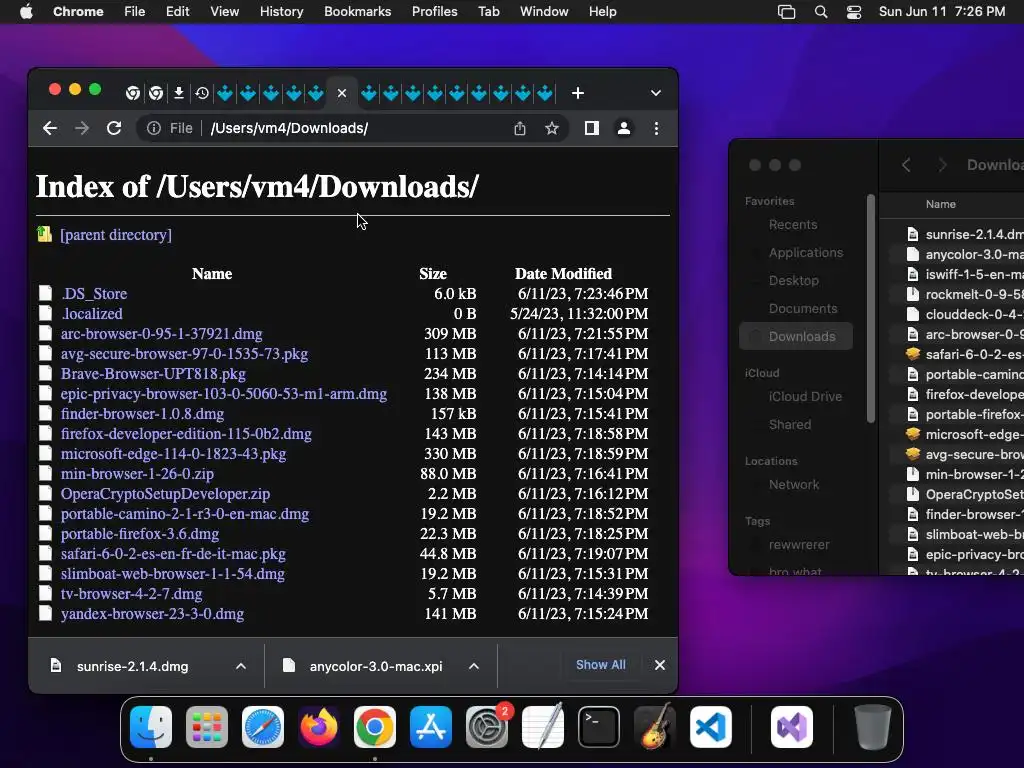The height and width of the screenshot is (768, 1024).
Task: Select Documents in Finder sidebar
Action: [803, 308]
